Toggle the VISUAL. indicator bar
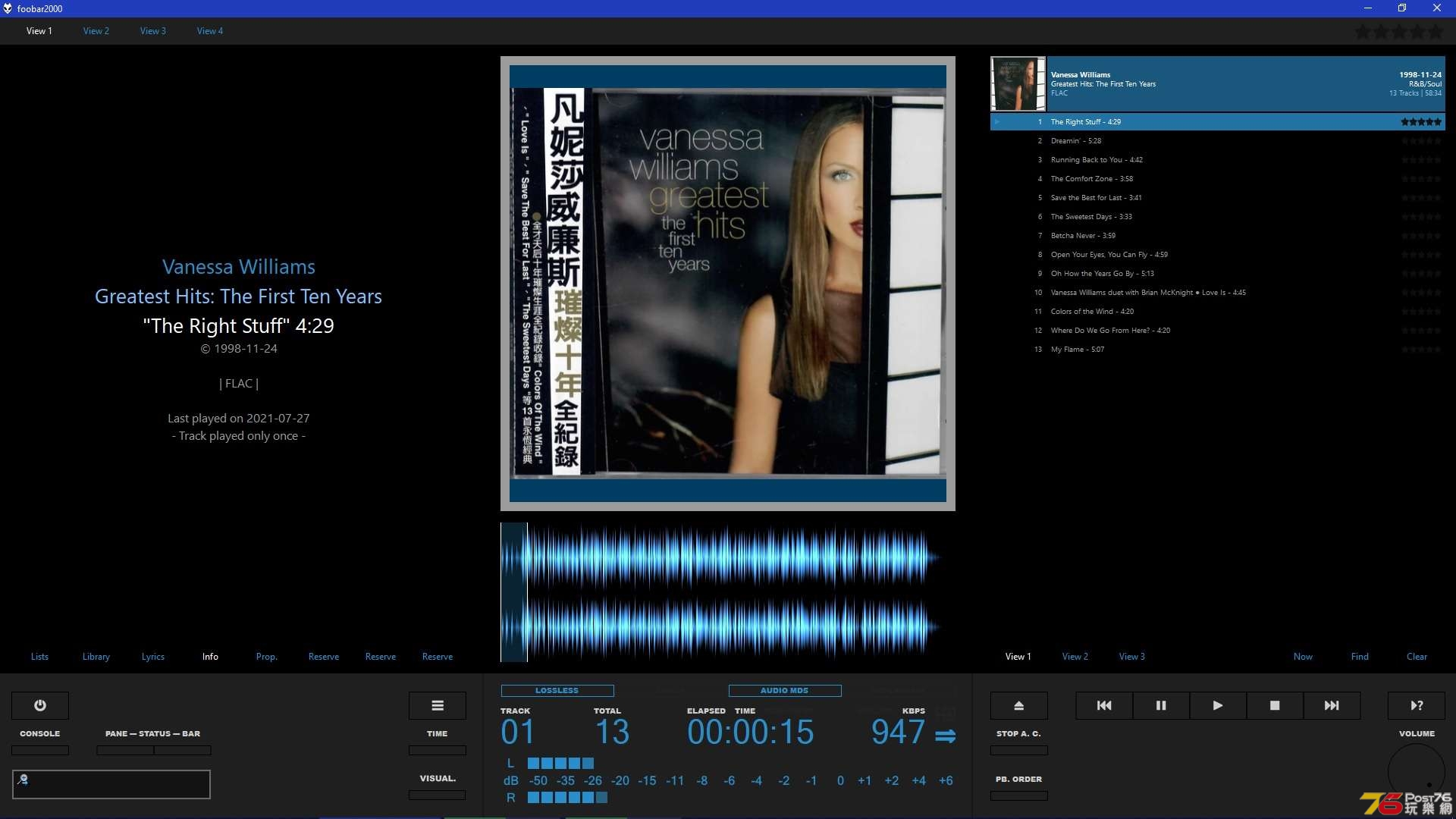 tap(438, 795)
